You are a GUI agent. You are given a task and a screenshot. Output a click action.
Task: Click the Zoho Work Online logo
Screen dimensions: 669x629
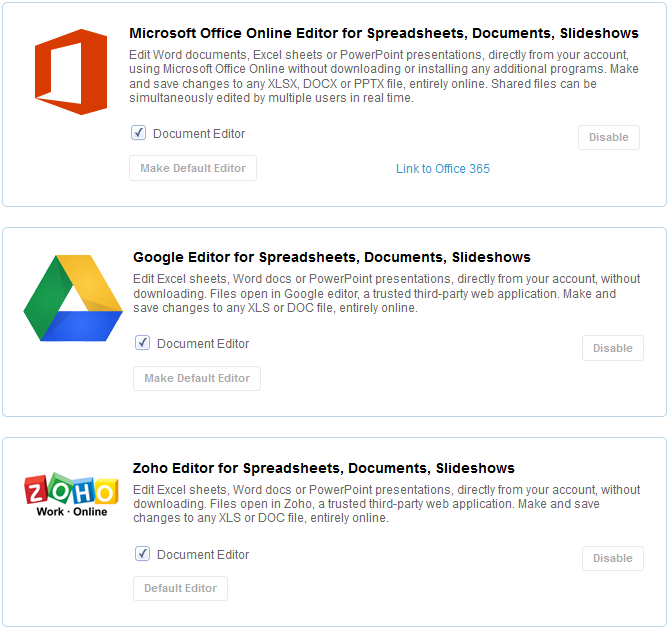coord(71,495)
